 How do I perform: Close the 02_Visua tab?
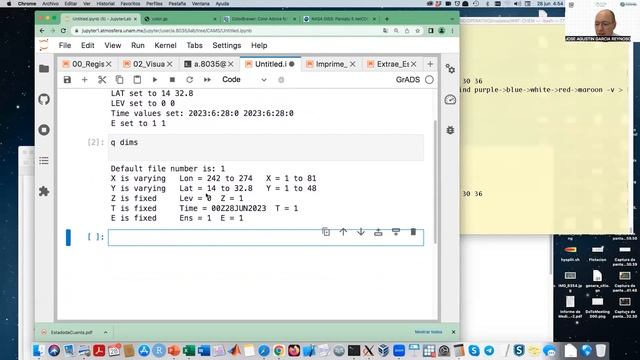169,64
